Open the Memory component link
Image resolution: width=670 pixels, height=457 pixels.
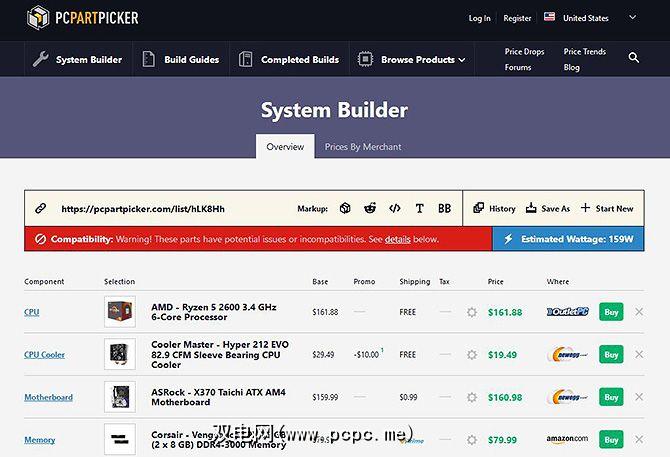pos(40,440)
